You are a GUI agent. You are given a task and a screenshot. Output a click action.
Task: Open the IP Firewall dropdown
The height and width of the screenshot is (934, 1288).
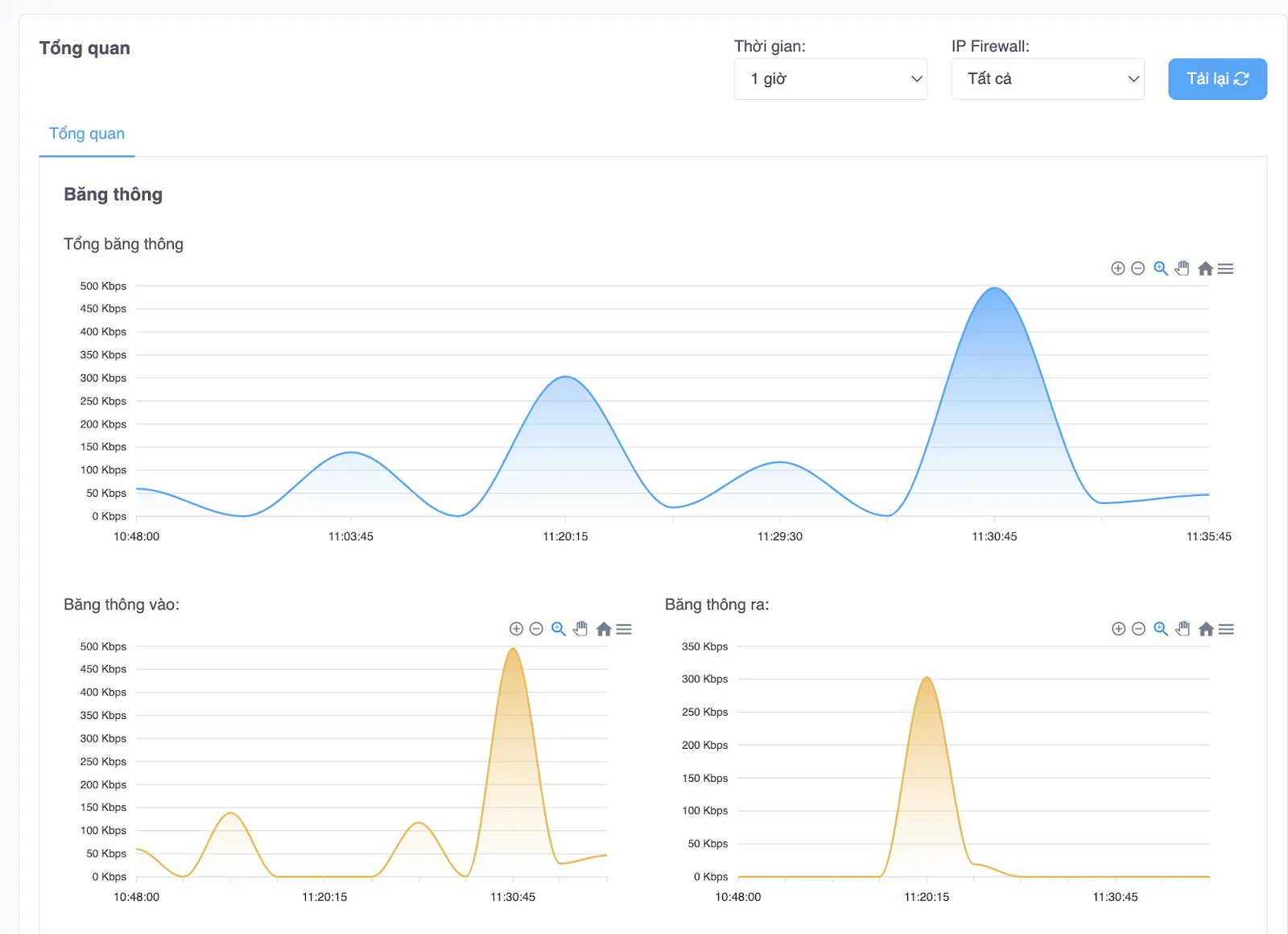click(1047, 79)
